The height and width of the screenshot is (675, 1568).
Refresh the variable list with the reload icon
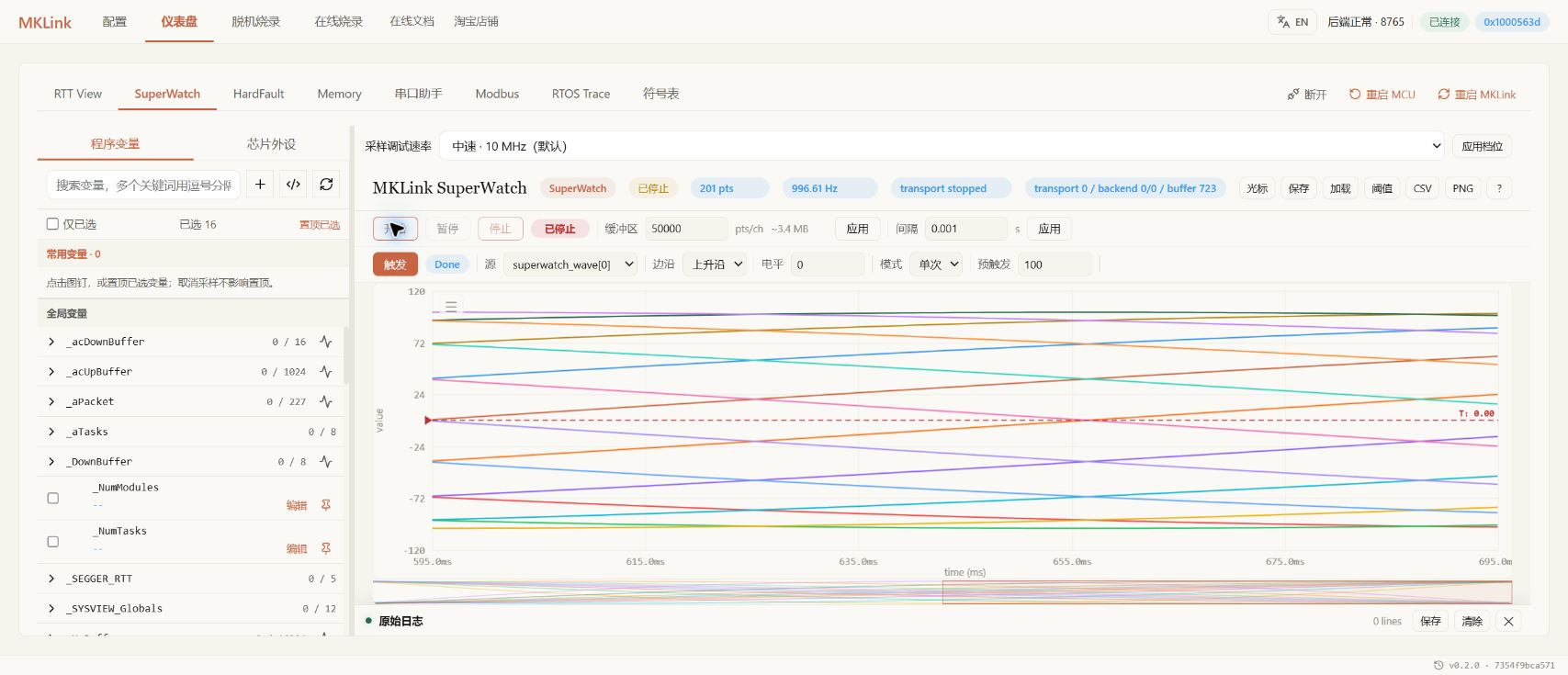[x=326, y=185]
